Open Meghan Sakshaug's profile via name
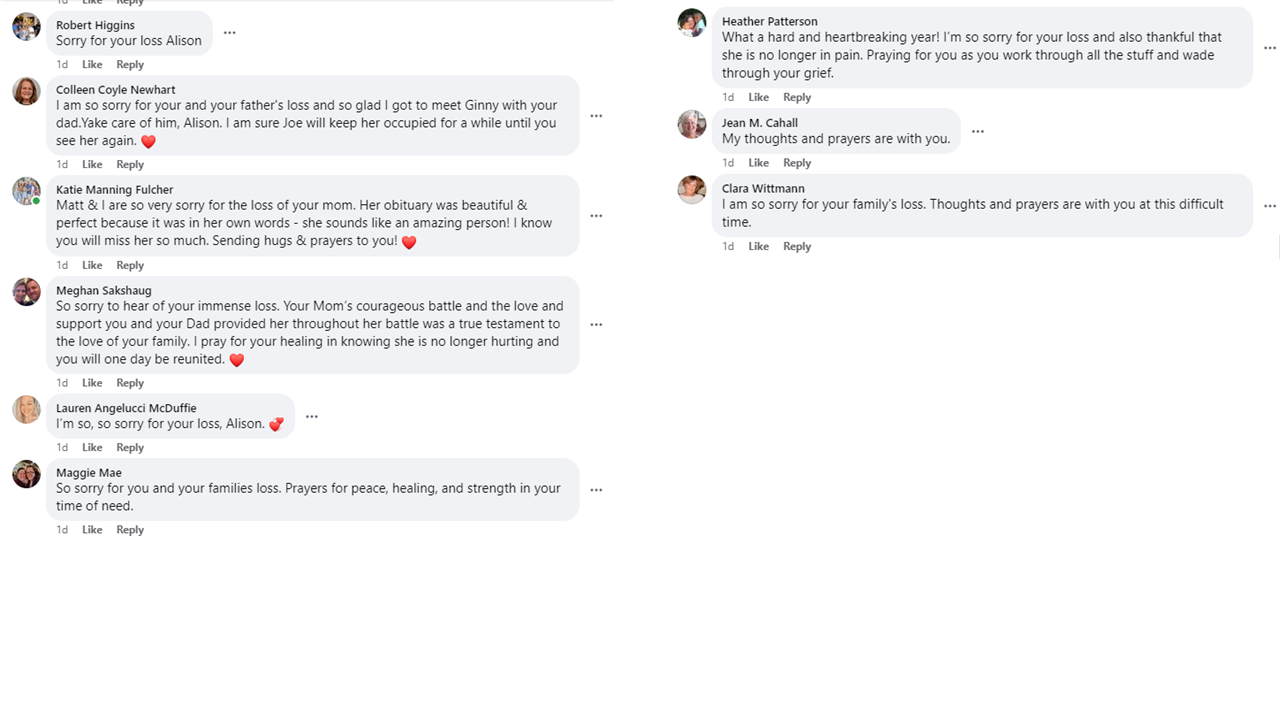1280x720 pixels. pos(104,291)
